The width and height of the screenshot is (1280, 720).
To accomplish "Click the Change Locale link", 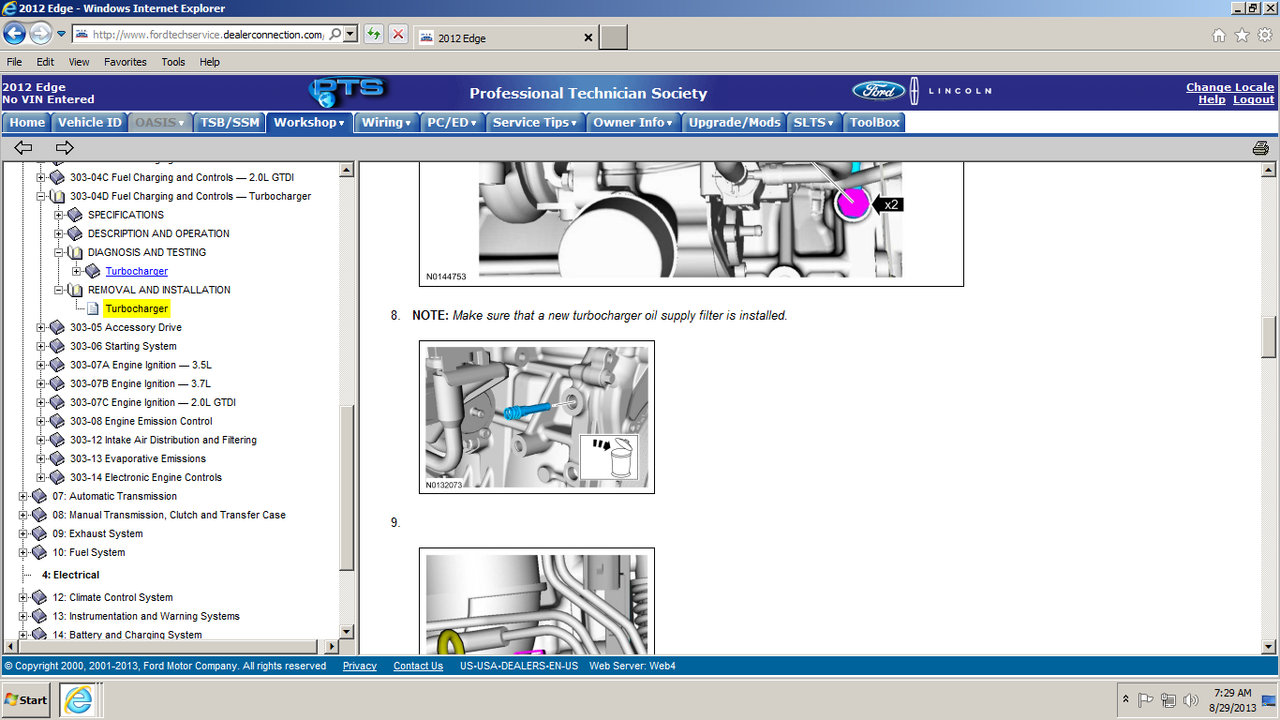I will pyautogui.click(x=1230, y=87).
